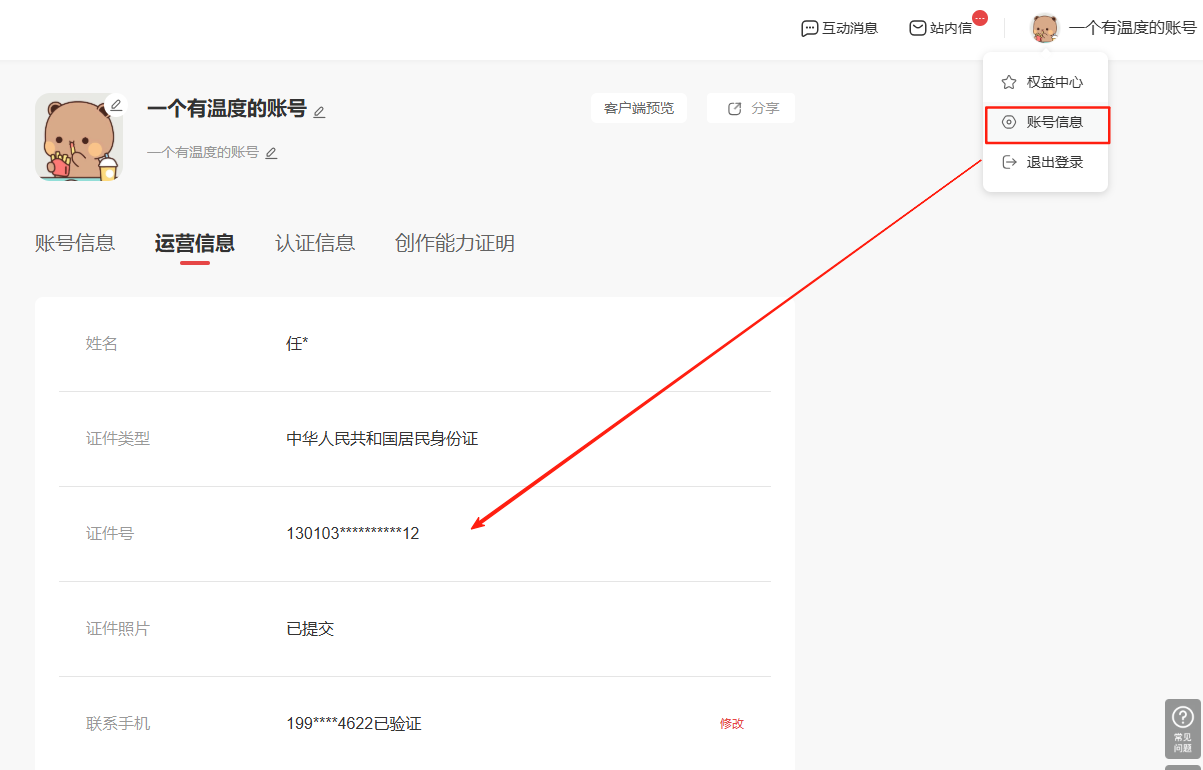Click the red notification badge on 站内信
The width and height of the screenshot is (1203, 770).
[980, 18]
